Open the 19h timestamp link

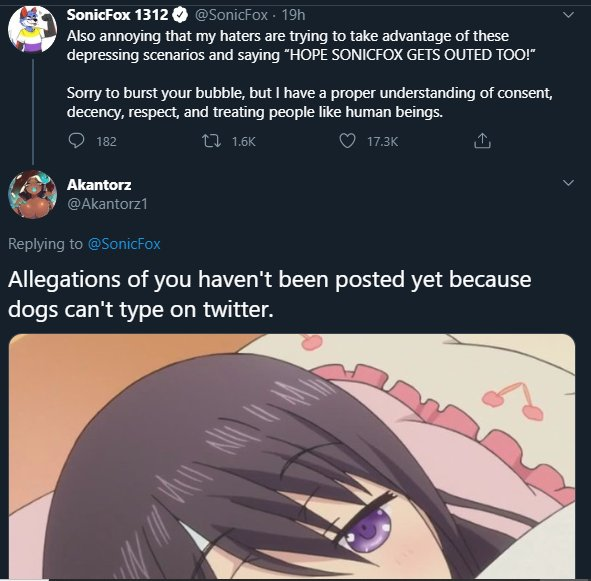pyautogui.click(x=294, y=15)
